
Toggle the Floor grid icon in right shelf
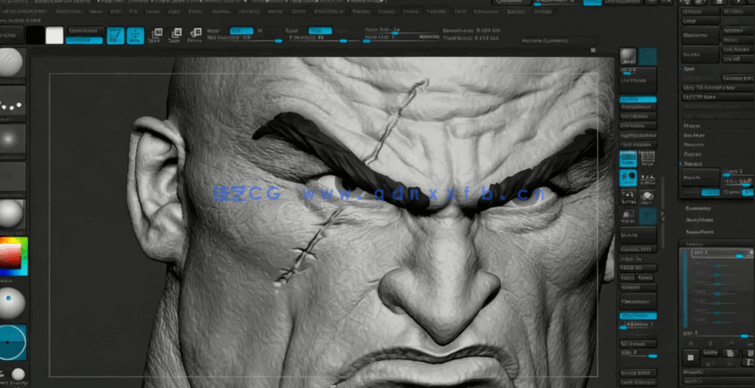[648, 158]
